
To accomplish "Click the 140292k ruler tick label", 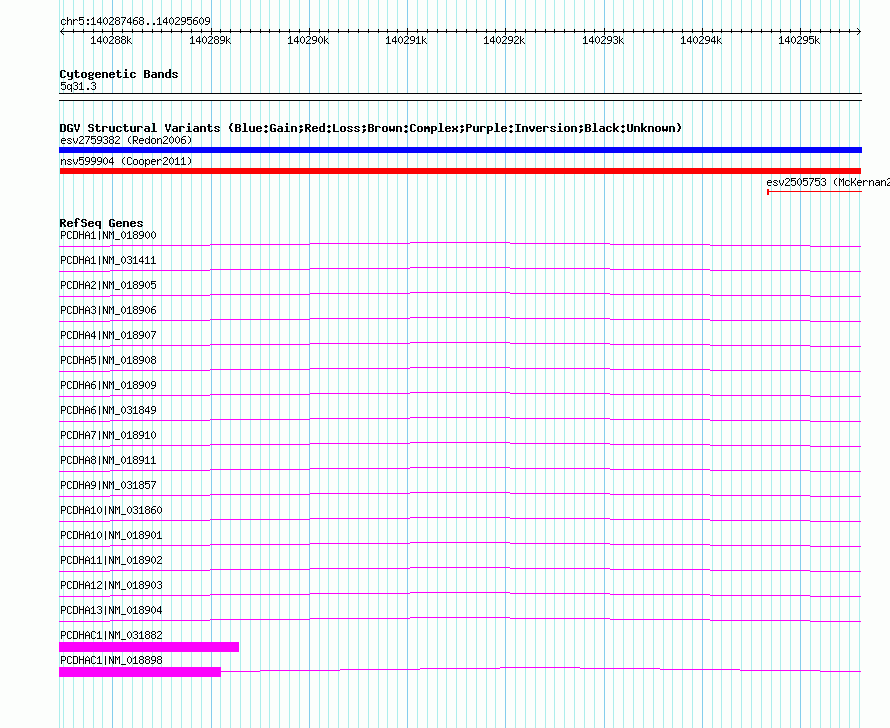I will 504,40.
